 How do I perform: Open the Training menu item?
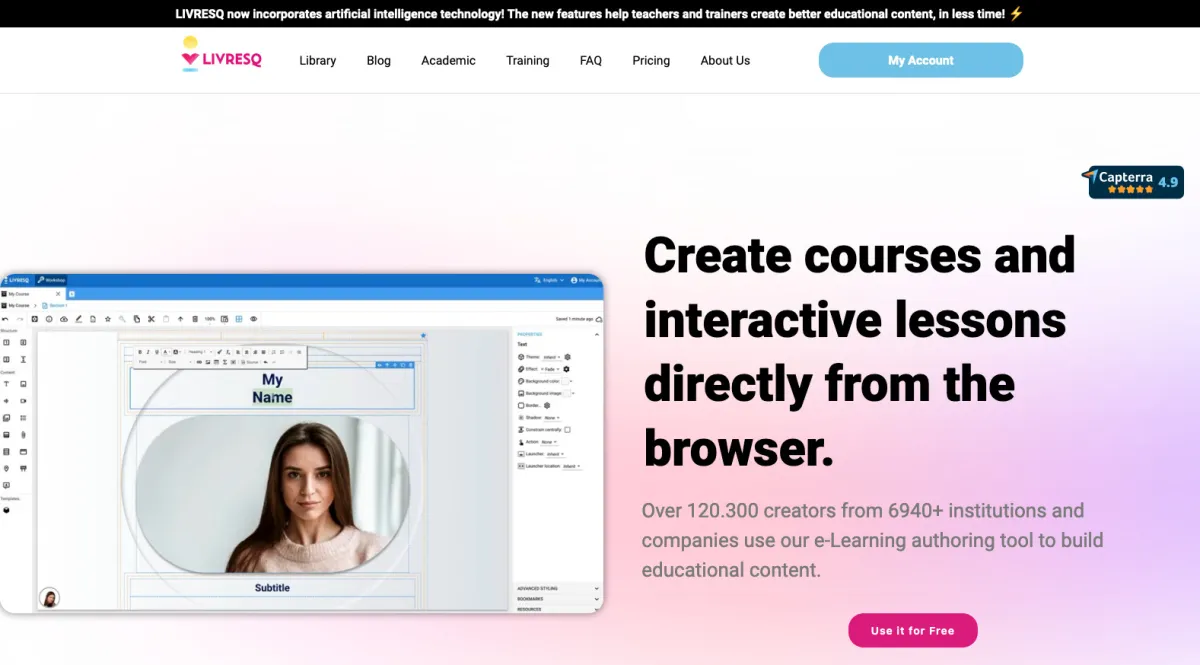click(x=528, y=61)
